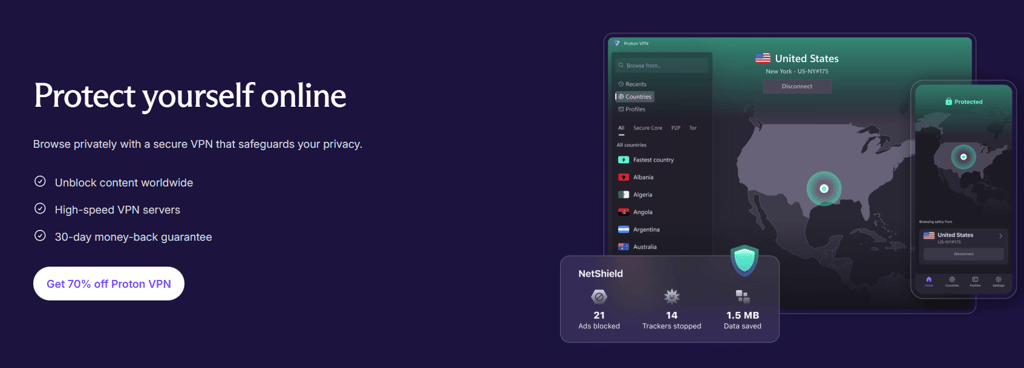This screenshot has height=368, width=1024.
Task: Click the Fastest country green icon
Action: 623,160
